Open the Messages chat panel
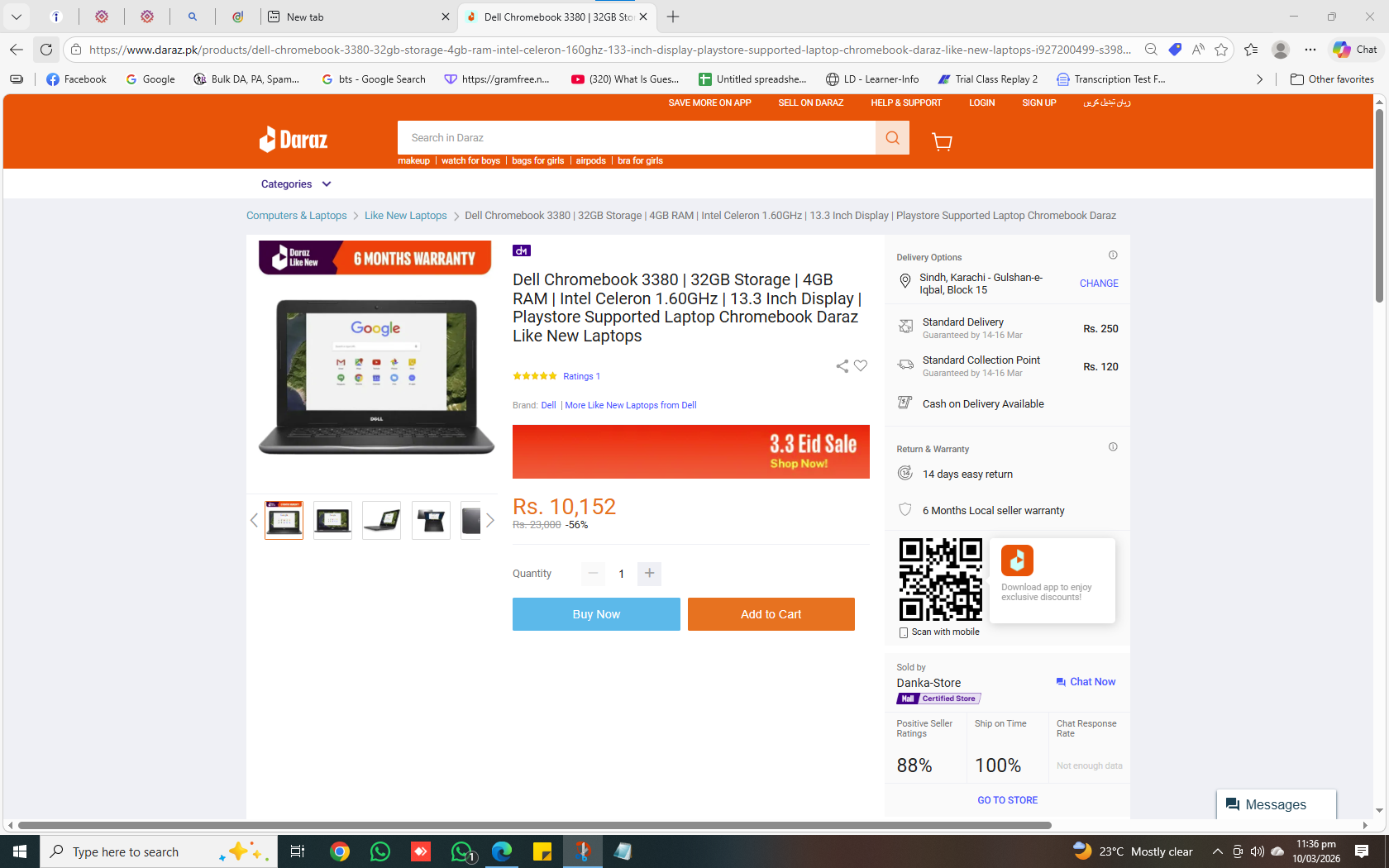This screenshot has height=868, width=1389. pyautogui.click(x=1276, y=804)
